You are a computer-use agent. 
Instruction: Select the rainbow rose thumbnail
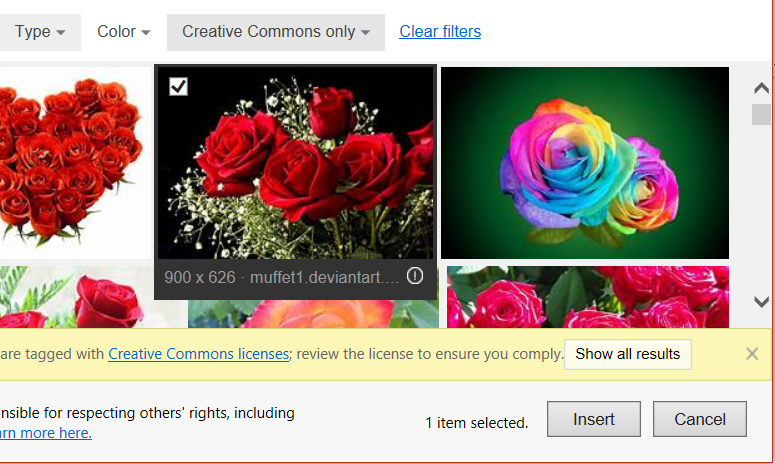coord(584,162)
